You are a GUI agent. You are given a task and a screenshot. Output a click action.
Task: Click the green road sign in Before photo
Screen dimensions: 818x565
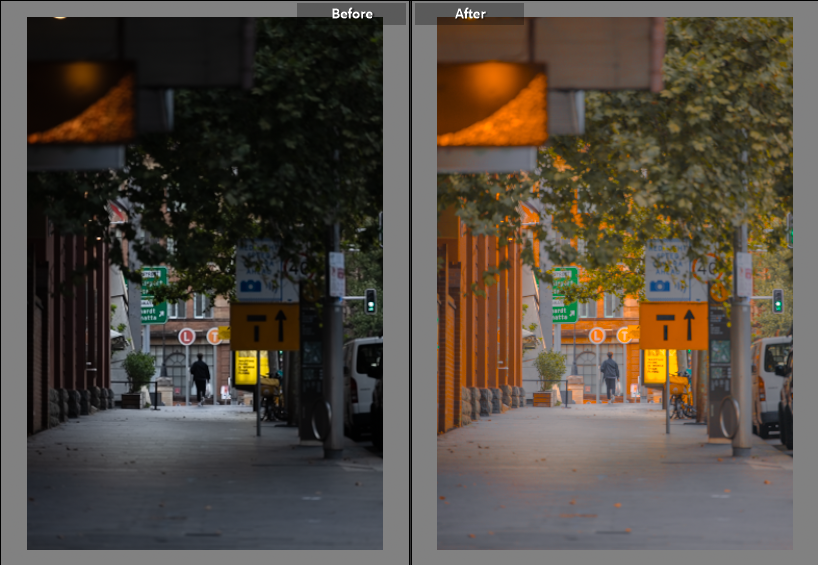click(154, 295)
